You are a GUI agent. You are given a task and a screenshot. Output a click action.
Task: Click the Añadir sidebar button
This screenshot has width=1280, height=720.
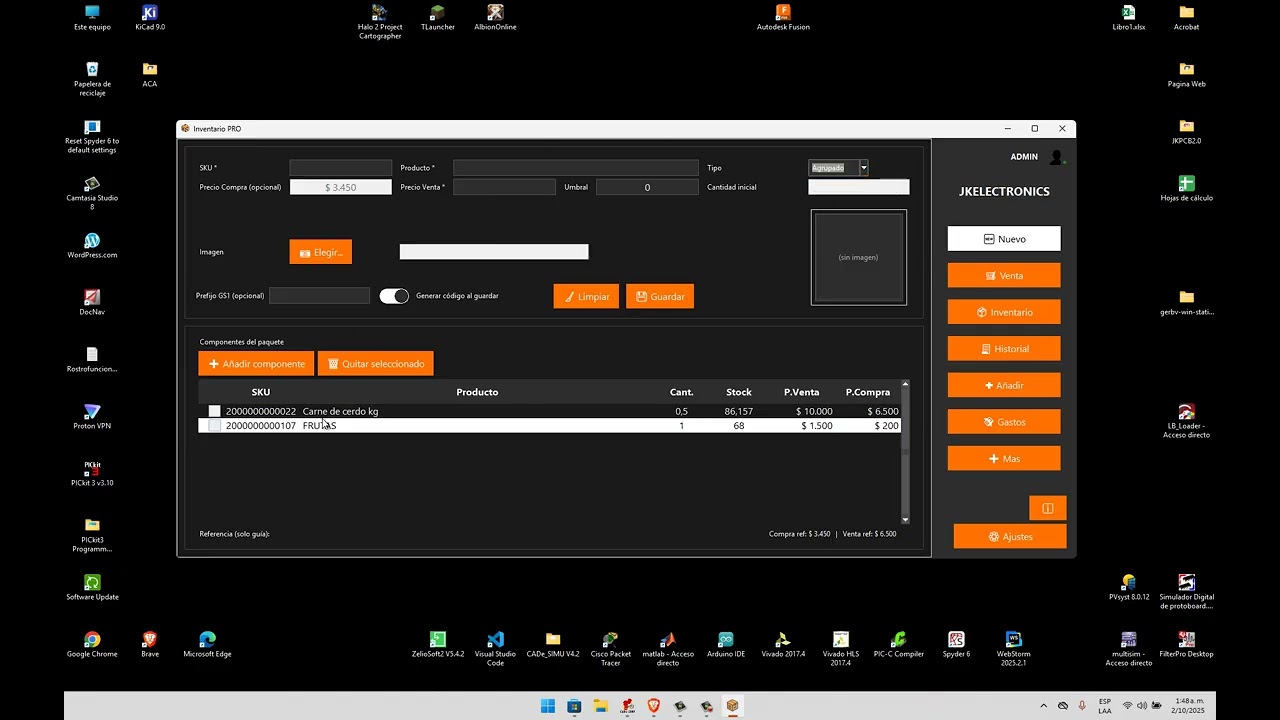pos(1004,385)
